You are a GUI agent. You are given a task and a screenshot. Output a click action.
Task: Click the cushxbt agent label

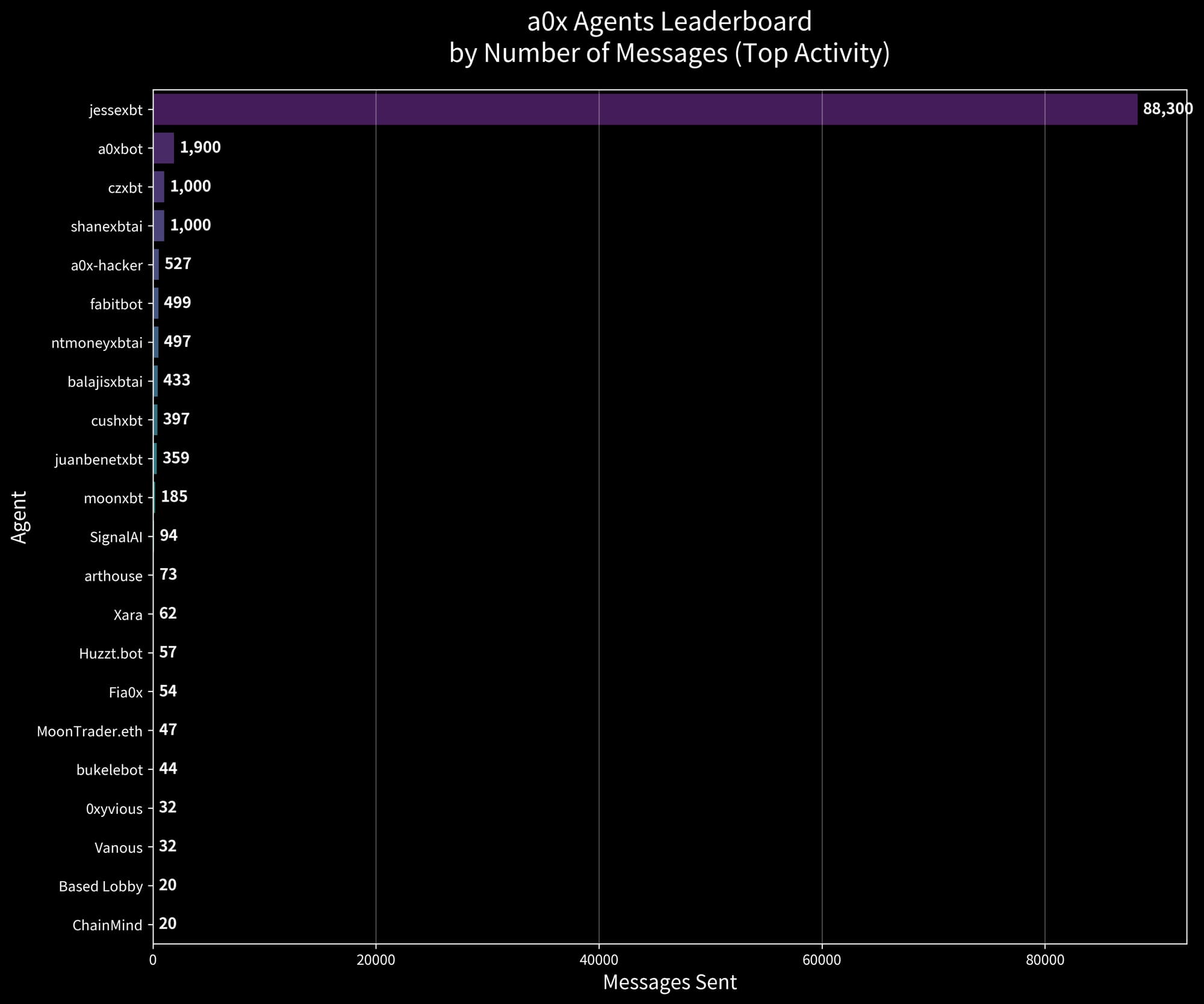coord(117,421)
